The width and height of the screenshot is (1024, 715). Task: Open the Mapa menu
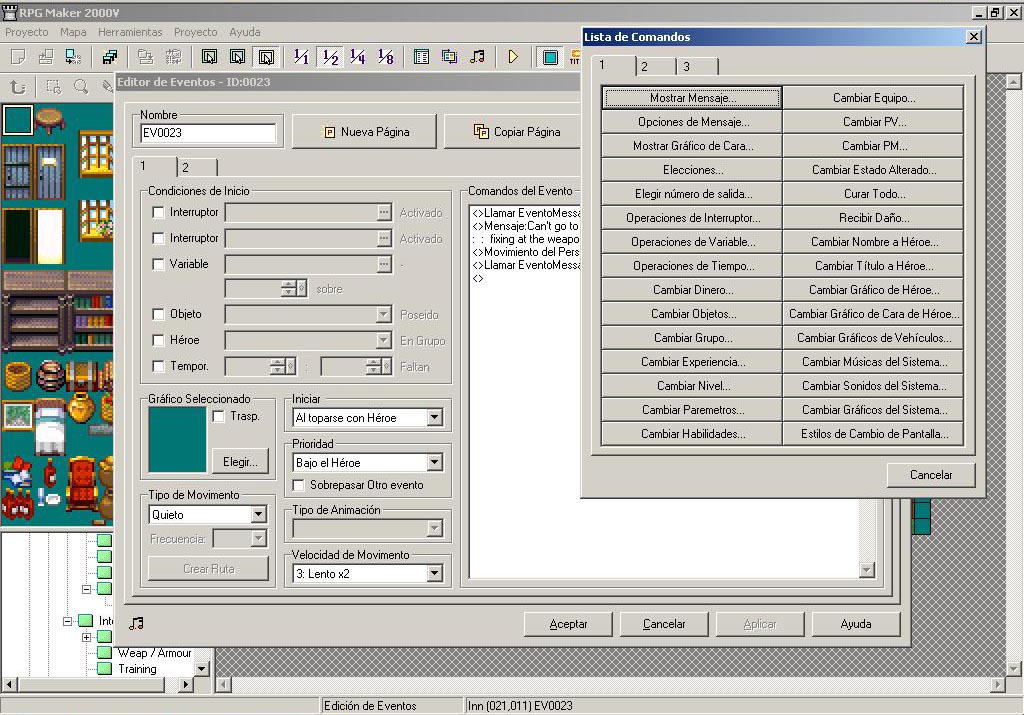pyautogui.click(x=73, y=32)
